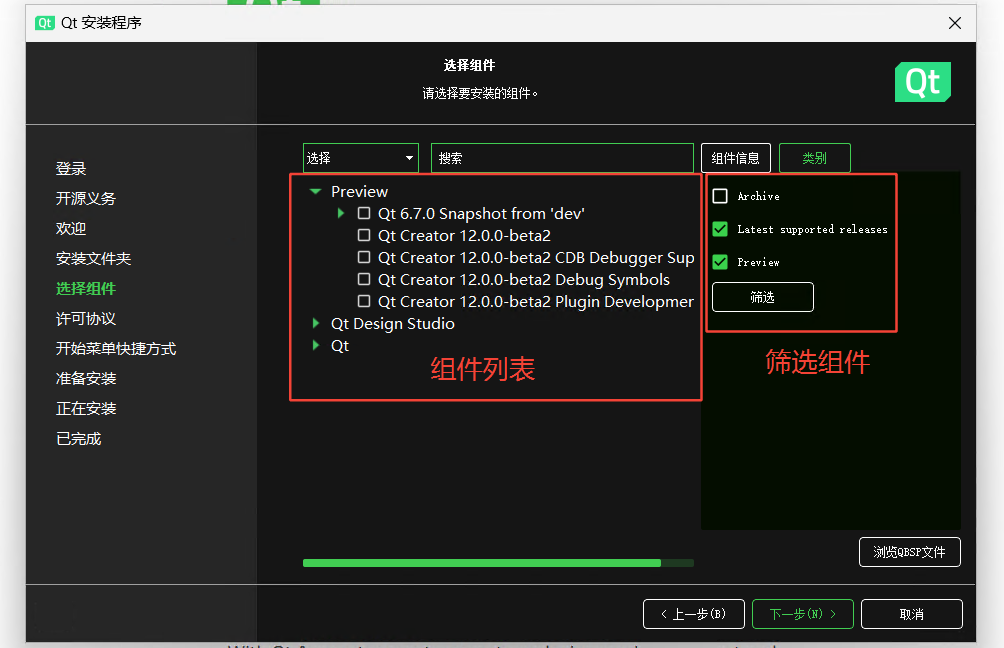1004x648 pixels.
Task: Select the 欢迎 step in sidebar
Action: (x=71, y=229)
